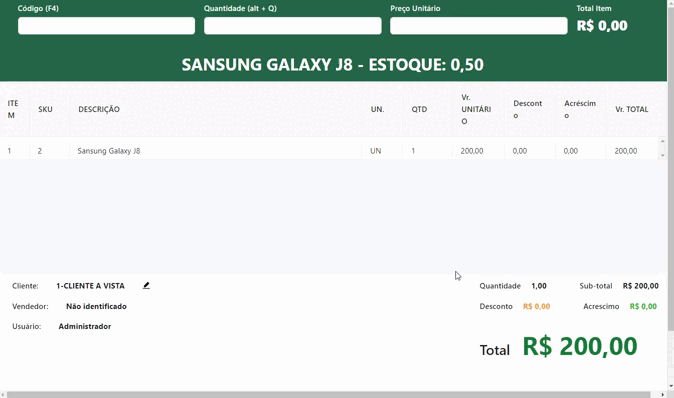Image resolution: width=674 pixels, height=398 pixels.
Task: Click the 'Administrador' user value
Action: pos(85,326)
